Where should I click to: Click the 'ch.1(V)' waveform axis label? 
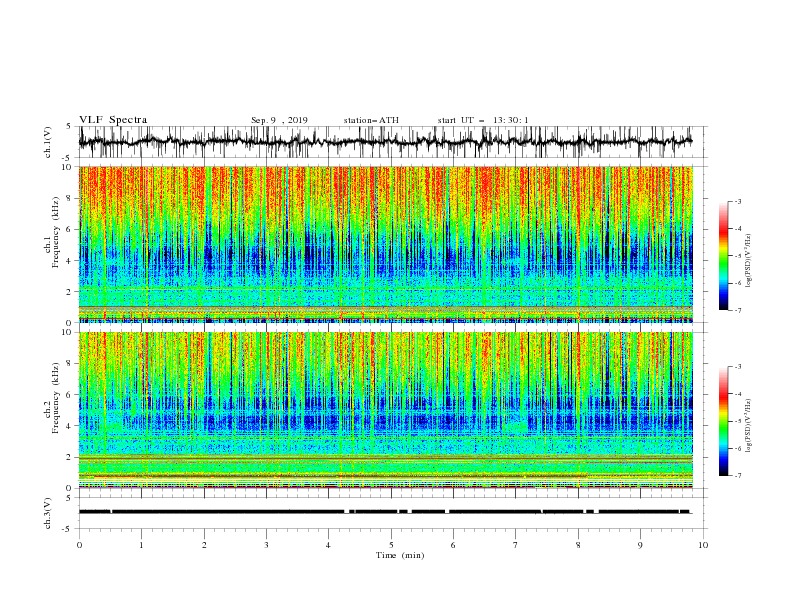point(48,142)
